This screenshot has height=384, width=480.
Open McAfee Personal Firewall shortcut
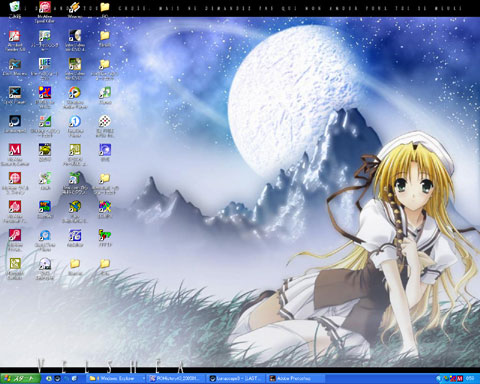pyautogui.click(x=15, y=207)
